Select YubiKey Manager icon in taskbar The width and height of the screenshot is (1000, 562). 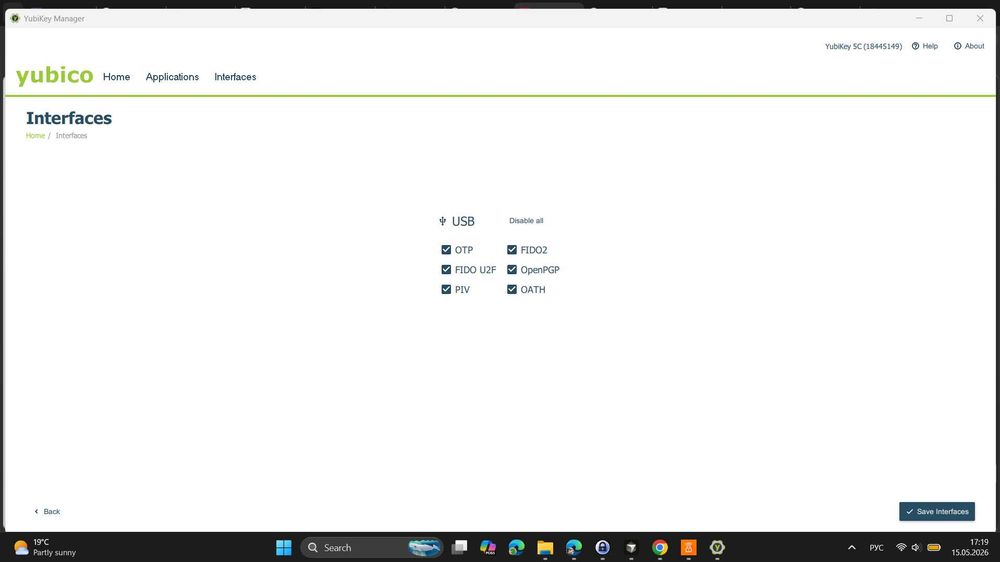717,547
